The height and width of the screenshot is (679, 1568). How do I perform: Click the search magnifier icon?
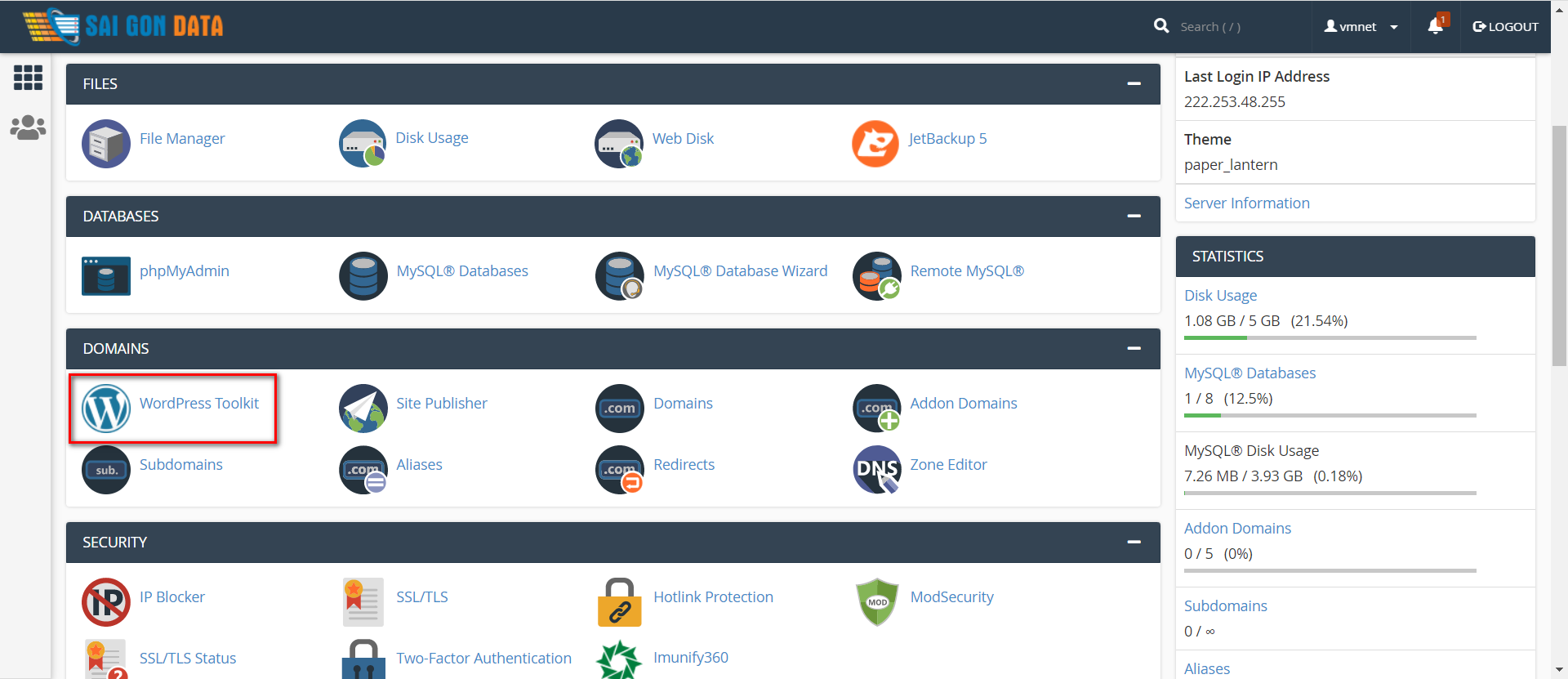[x=1160, y=26]
